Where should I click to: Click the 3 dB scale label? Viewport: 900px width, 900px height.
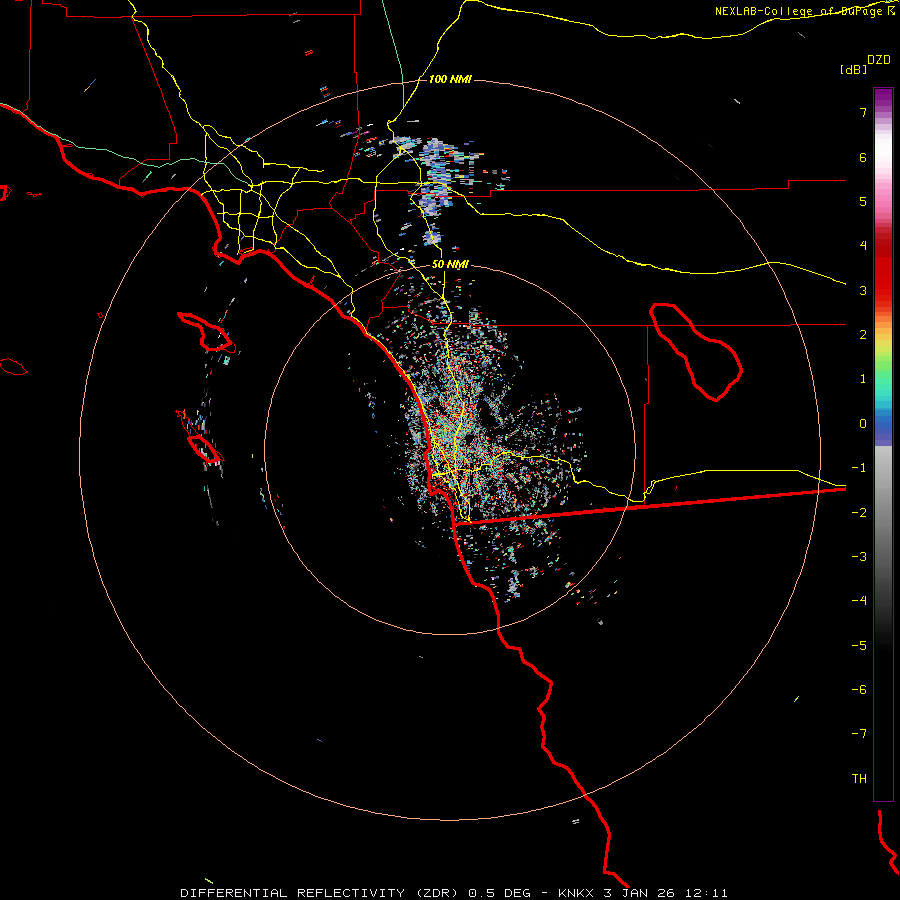pyautogui.click(x=863, y=290)
